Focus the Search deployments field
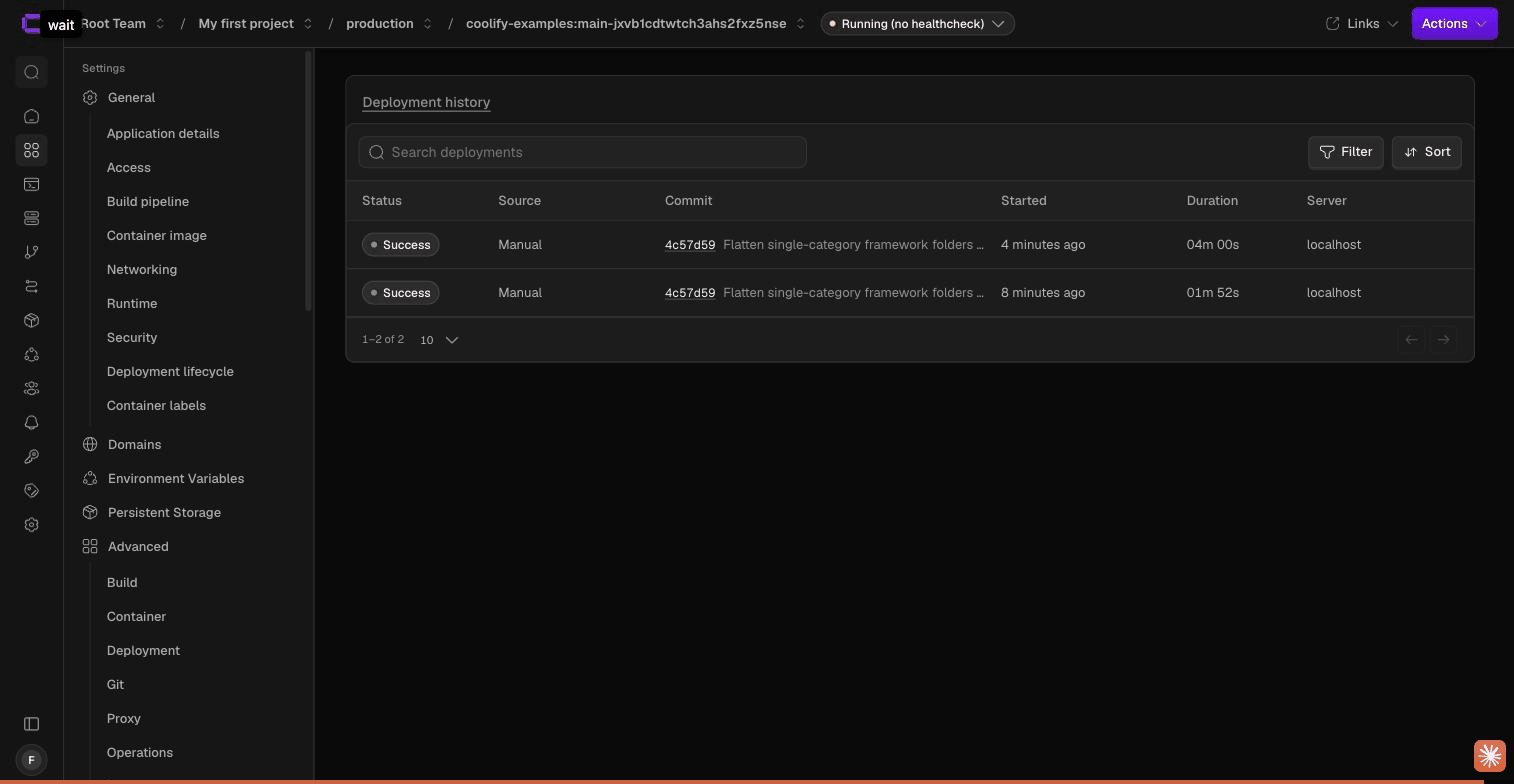The height and width of the screenshot is (784, 1514). pyautogui.click(x=582, y=152)
